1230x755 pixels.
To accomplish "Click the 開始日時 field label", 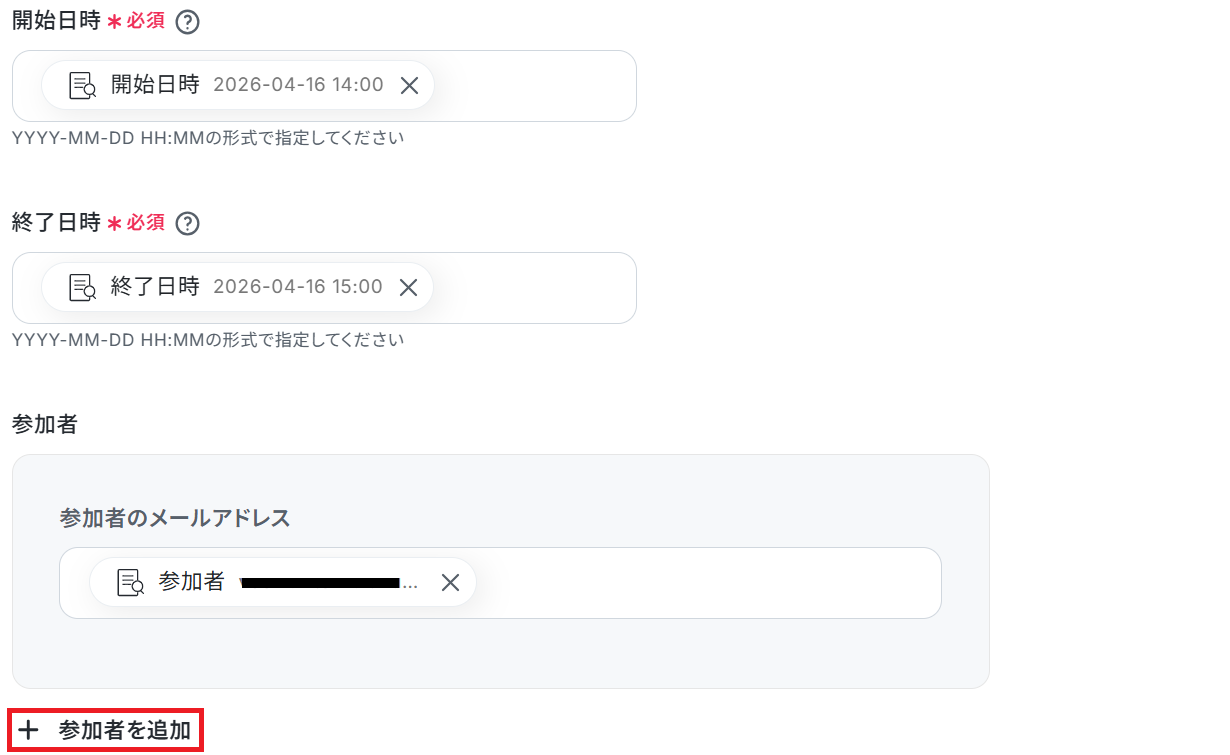I will [x=56, y=21].
